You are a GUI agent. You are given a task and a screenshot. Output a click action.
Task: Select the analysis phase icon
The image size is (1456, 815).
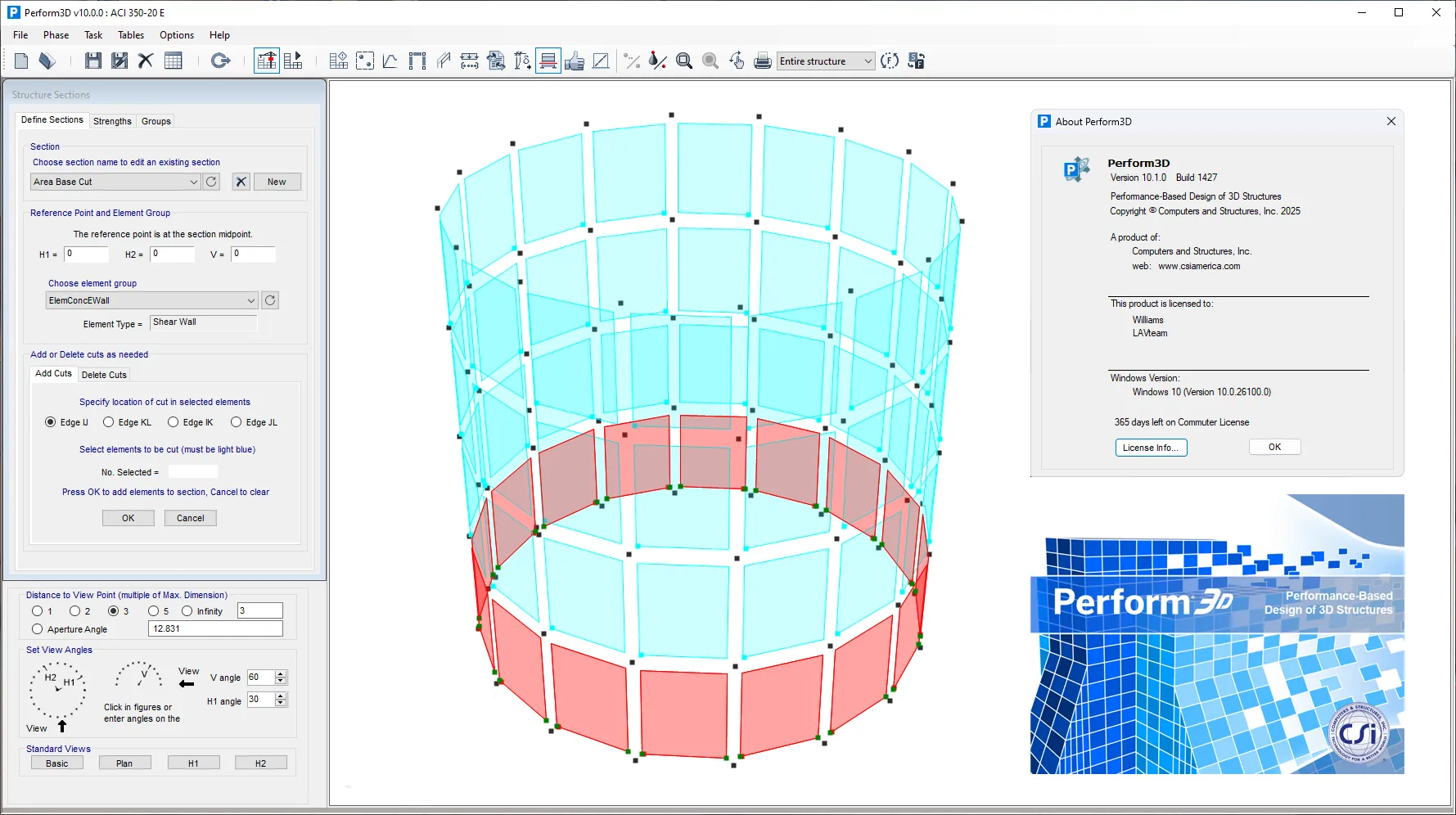pyautogui.click(x=293, y=61)
